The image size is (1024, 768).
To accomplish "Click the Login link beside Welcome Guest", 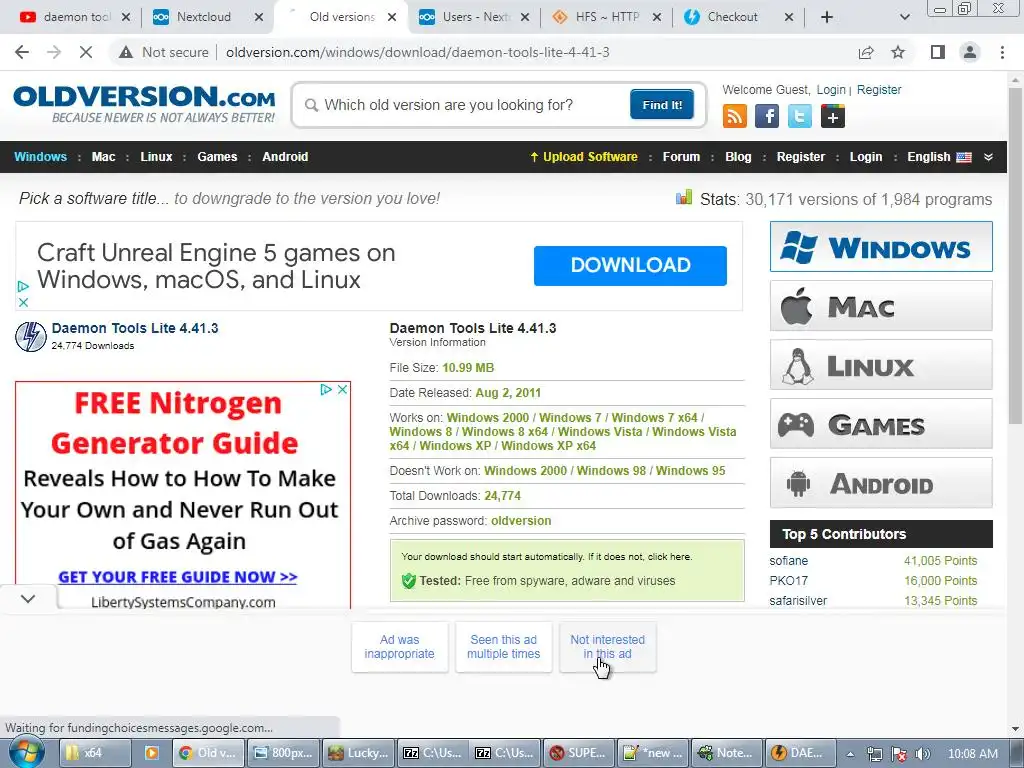I will click(831, 89).
